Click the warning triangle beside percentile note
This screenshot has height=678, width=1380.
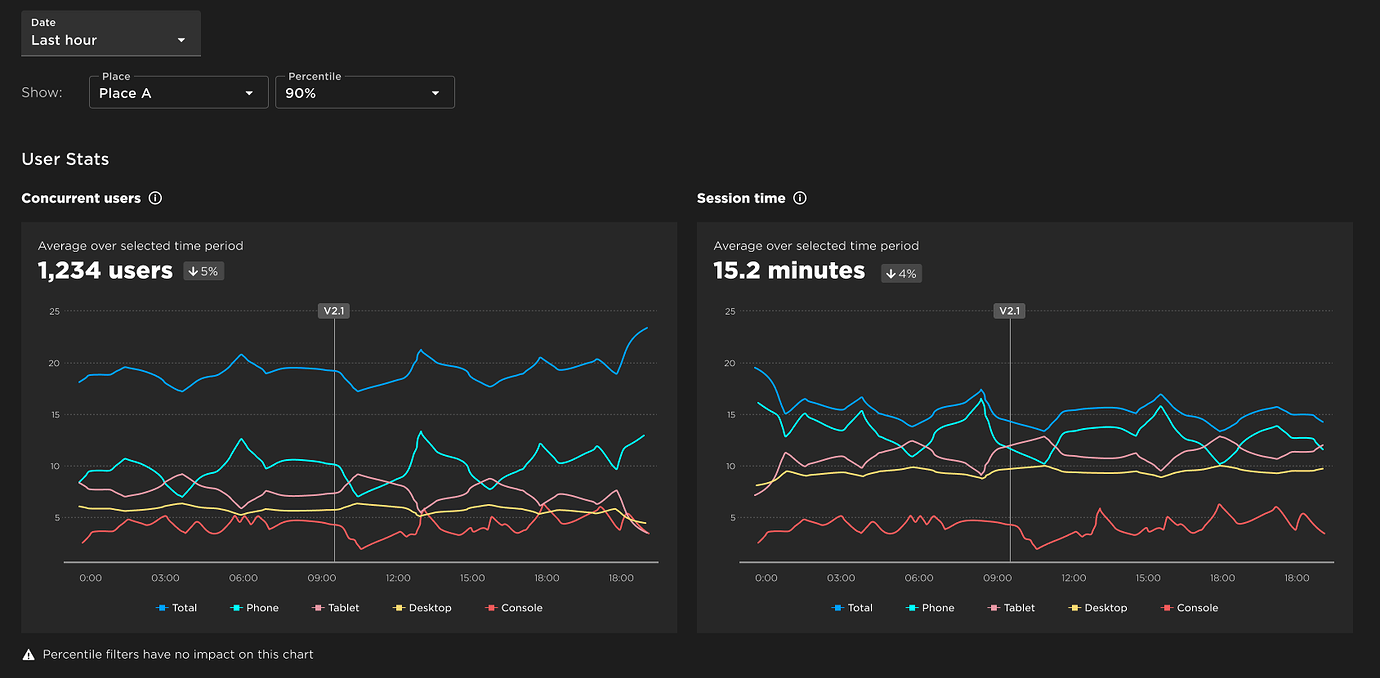[28, 654]
